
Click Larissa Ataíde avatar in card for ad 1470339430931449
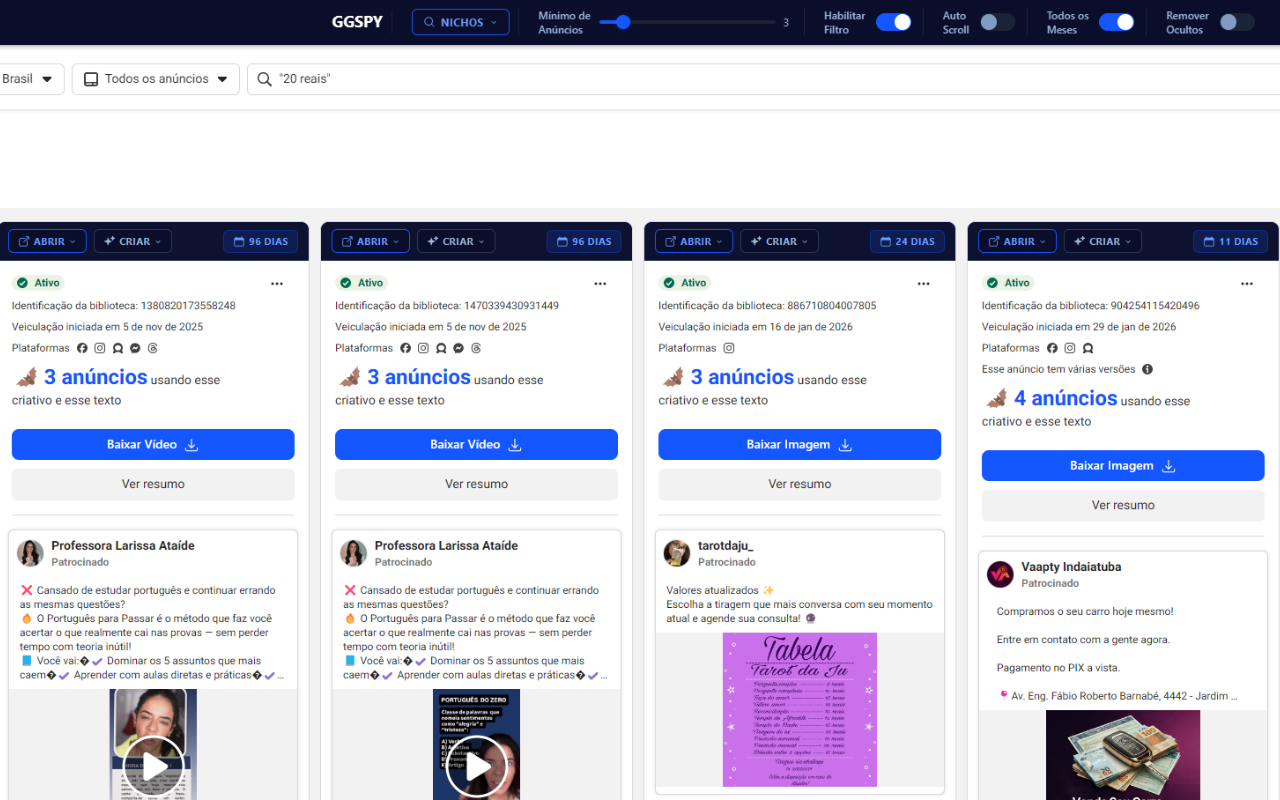coord(353,553)
